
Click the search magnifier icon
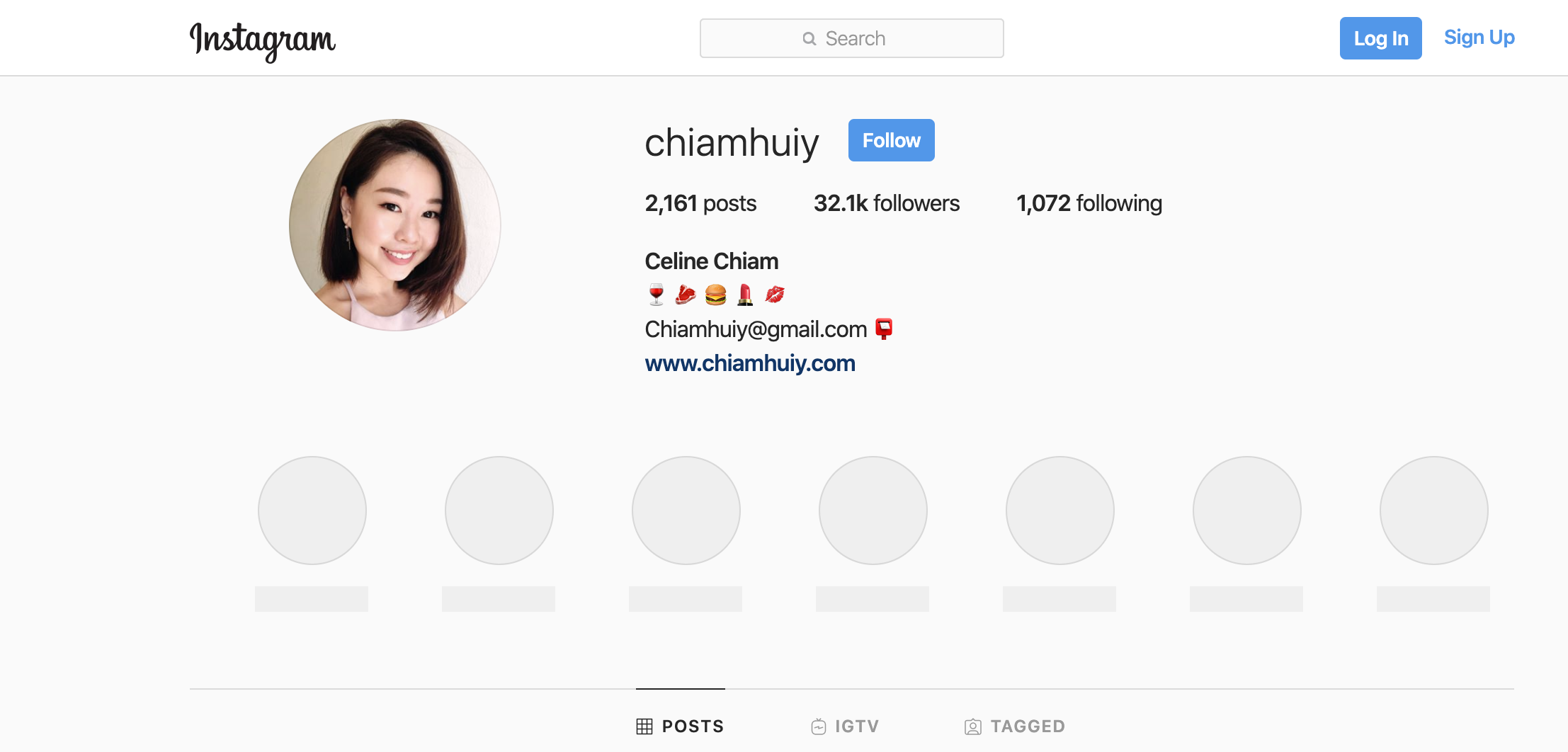(809, 39)
